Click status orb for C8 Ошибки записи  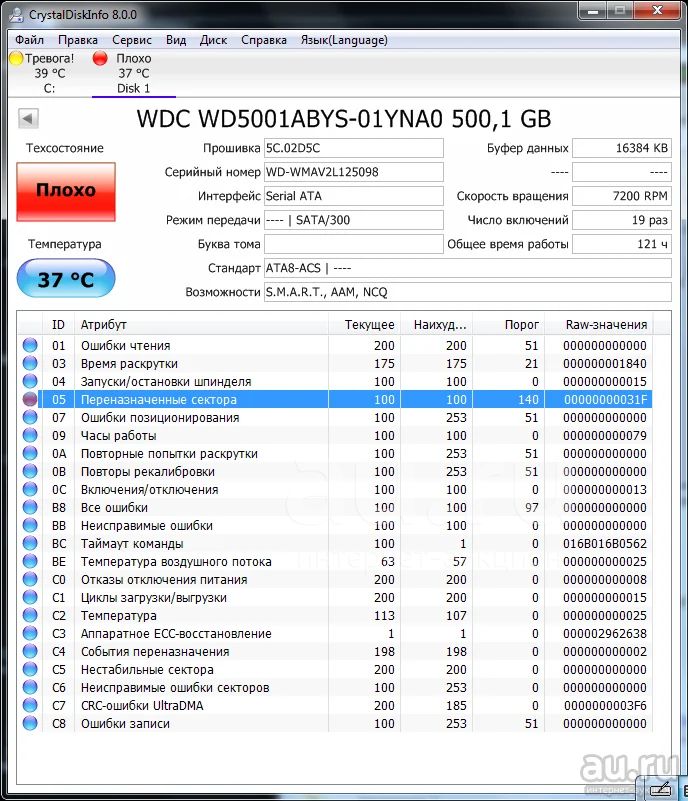click(x=30, y=723)
